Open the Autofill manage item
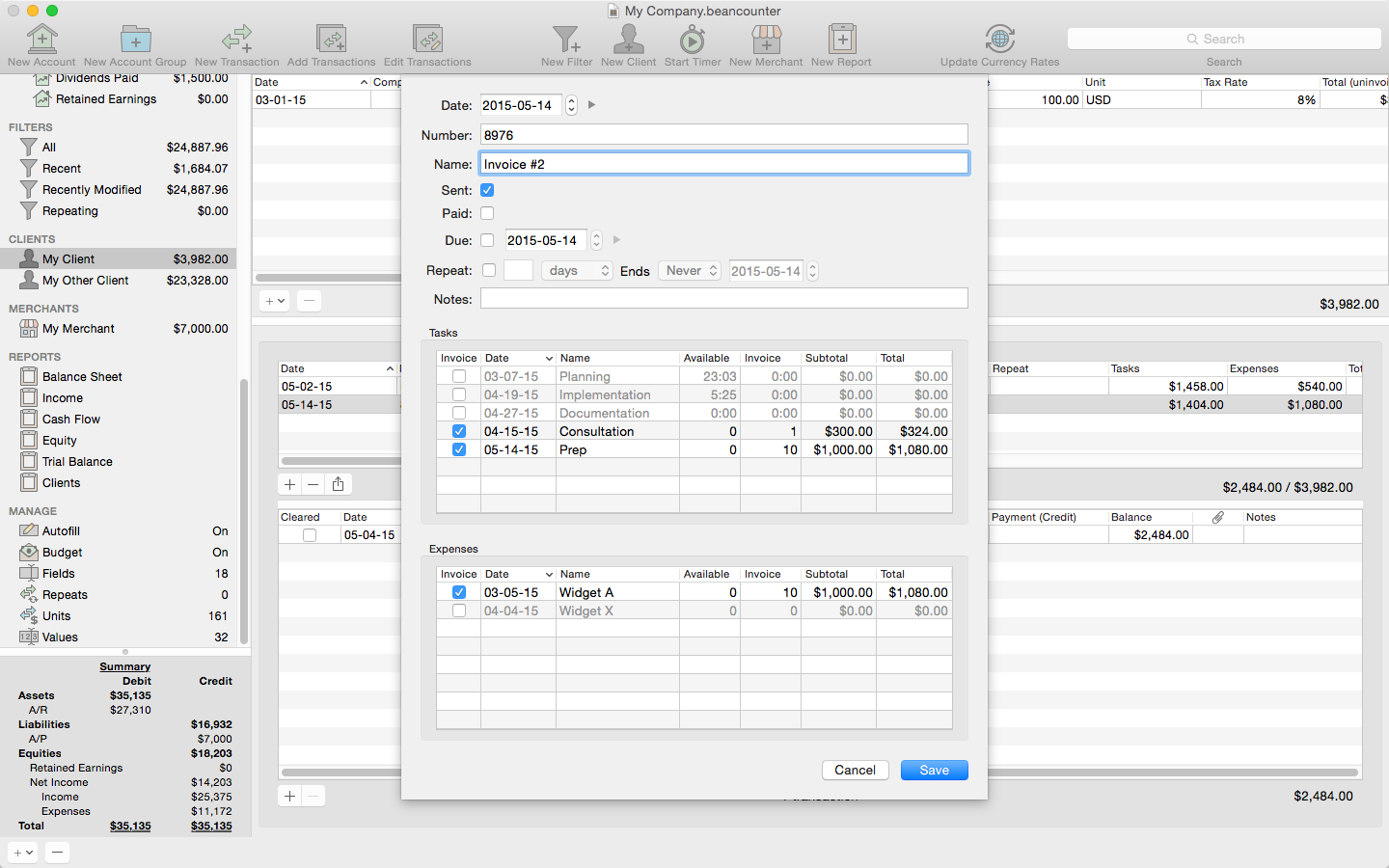This screenshot has width=1389, height=868. click(x=119, y=531)
